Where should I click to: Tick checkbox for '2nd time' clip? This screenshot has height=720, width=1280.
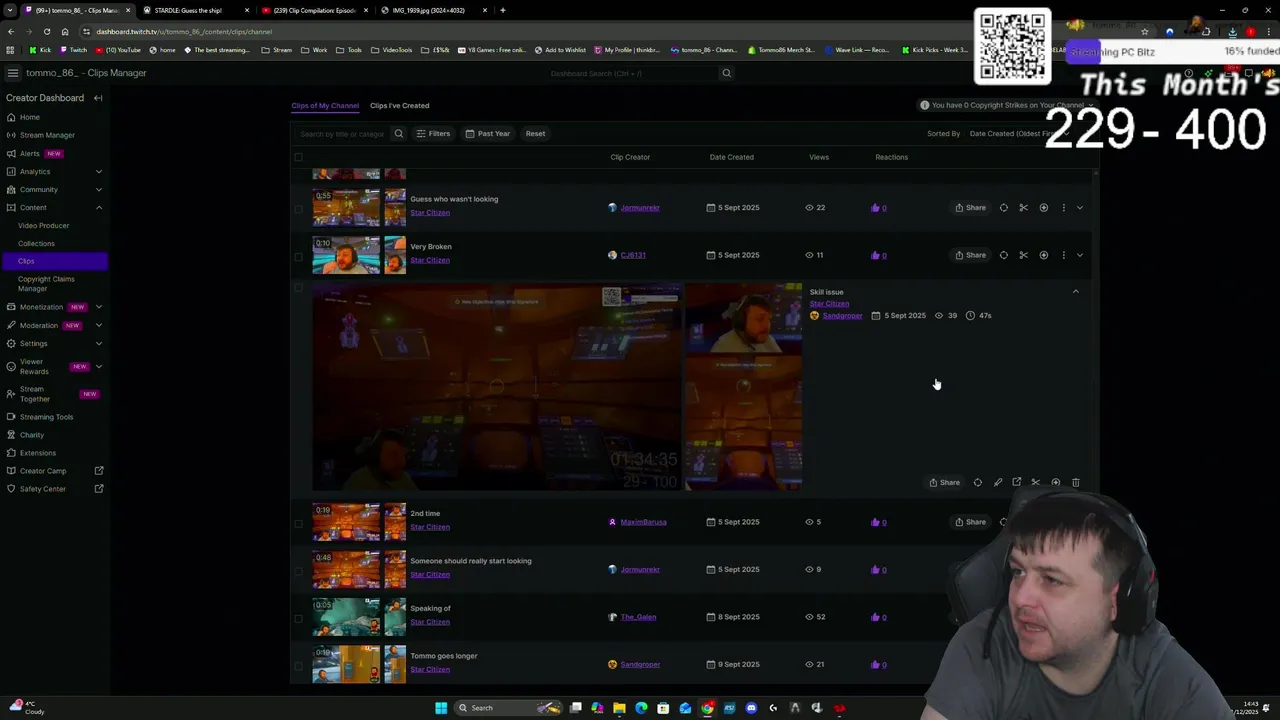coord(298,522)
